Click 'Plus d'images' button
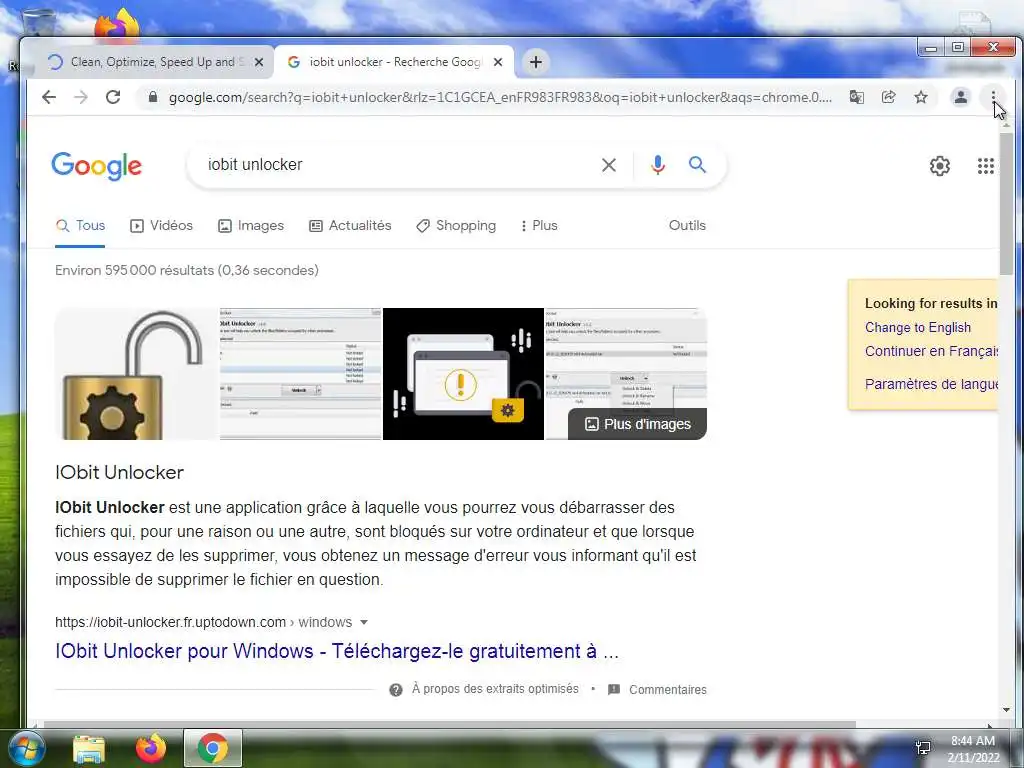This screenshot has height=768, width=1024. point(637,424)
